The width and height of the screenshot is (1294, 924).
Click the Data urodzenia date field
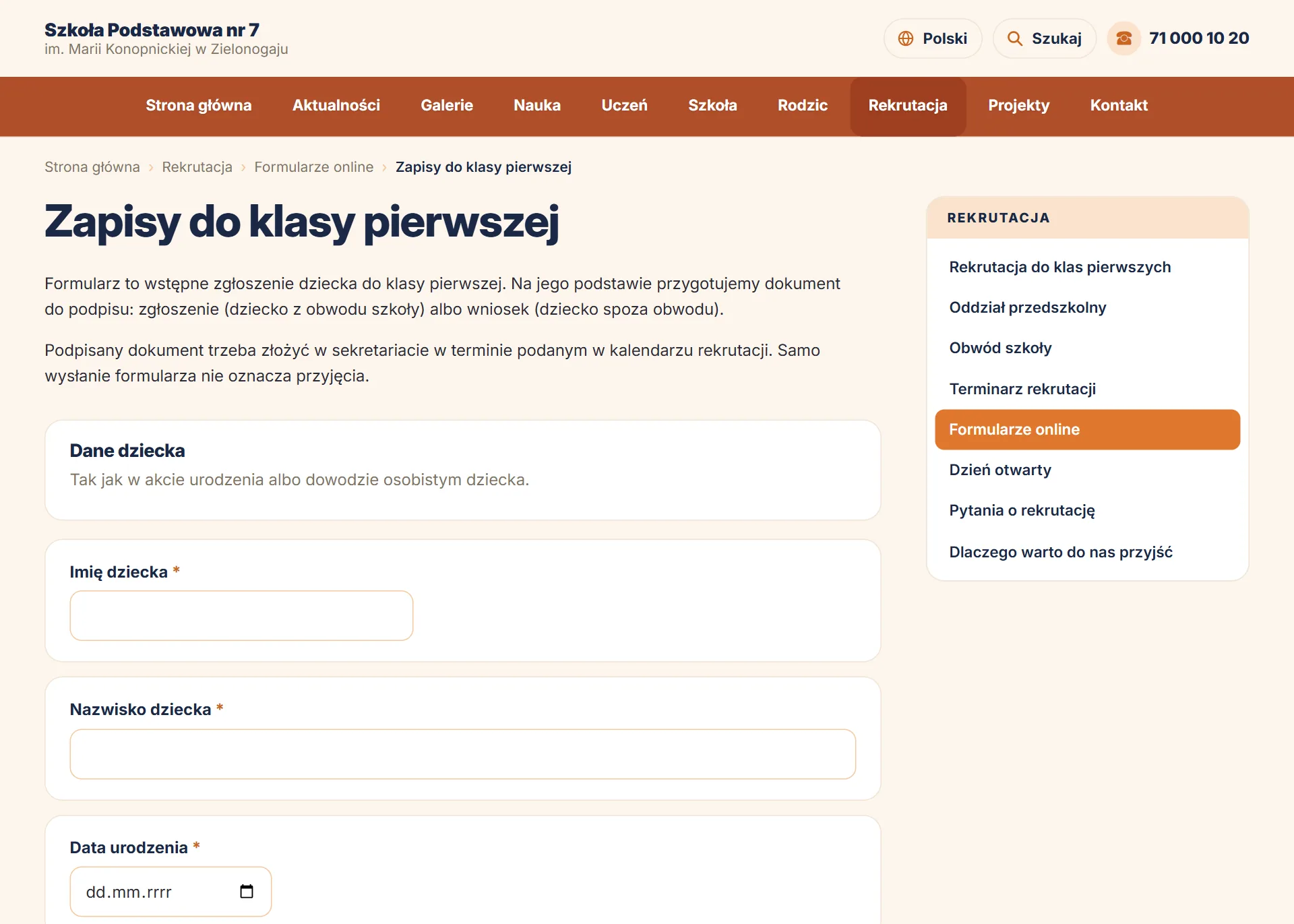tap(171, 892)
